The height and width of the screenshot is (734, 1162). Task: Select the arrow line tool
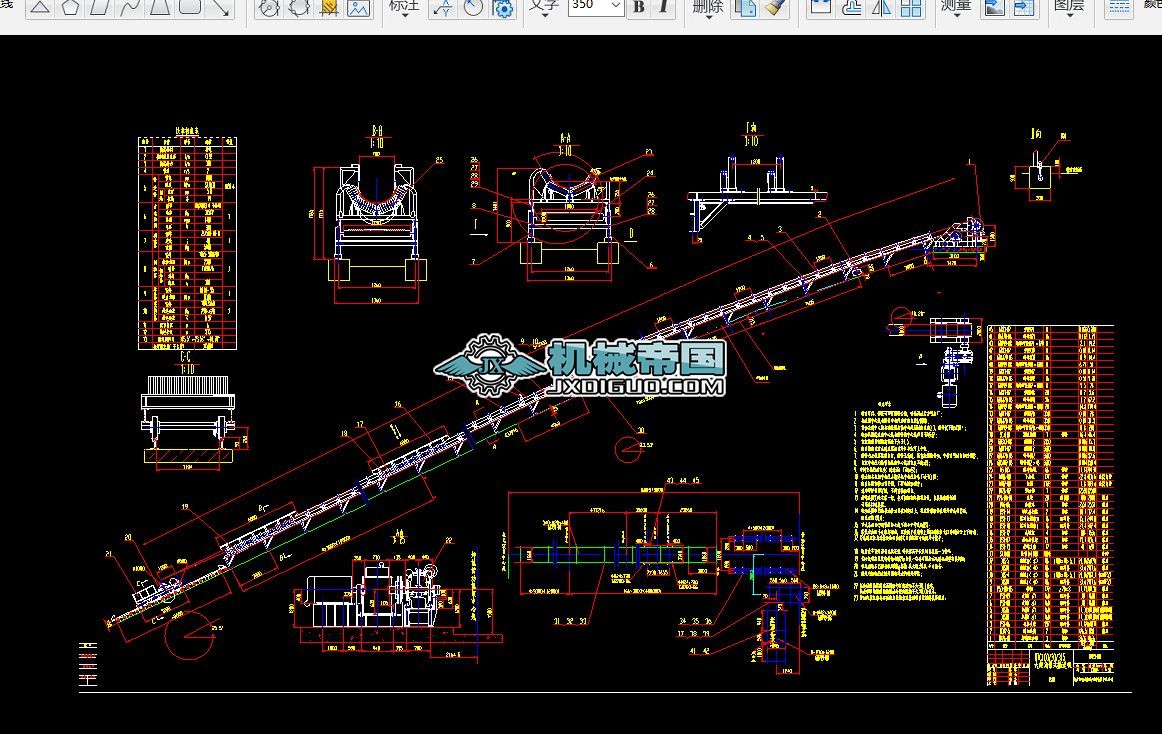click(220, 7)
